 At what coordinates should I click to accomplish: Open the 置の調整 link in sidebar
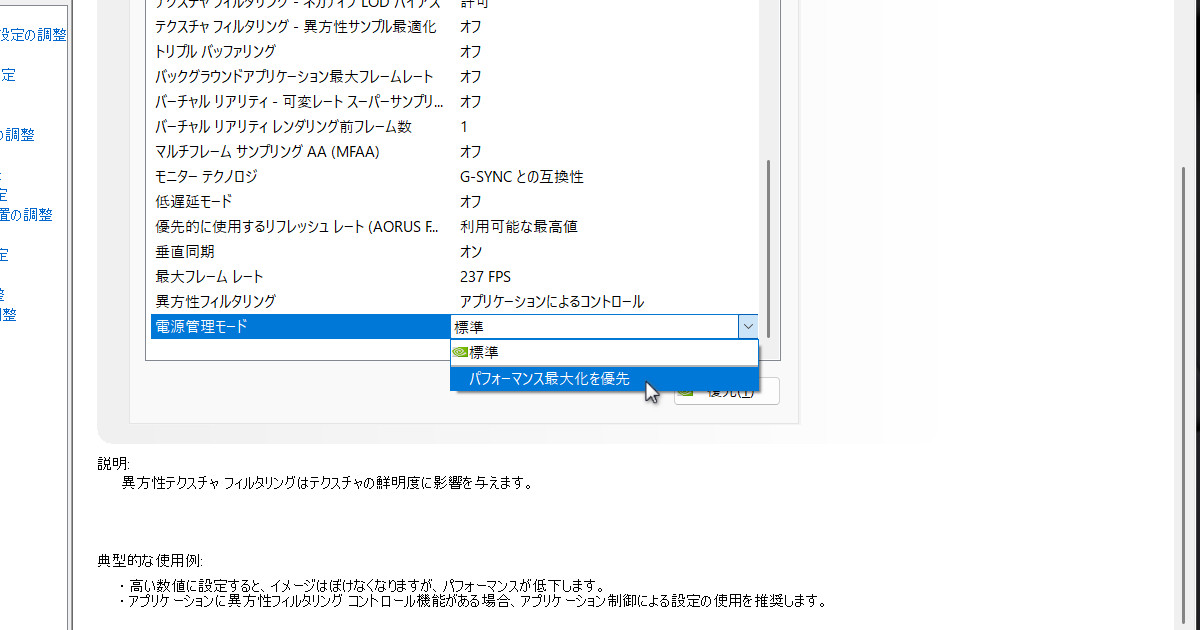(x=26, y=214)
